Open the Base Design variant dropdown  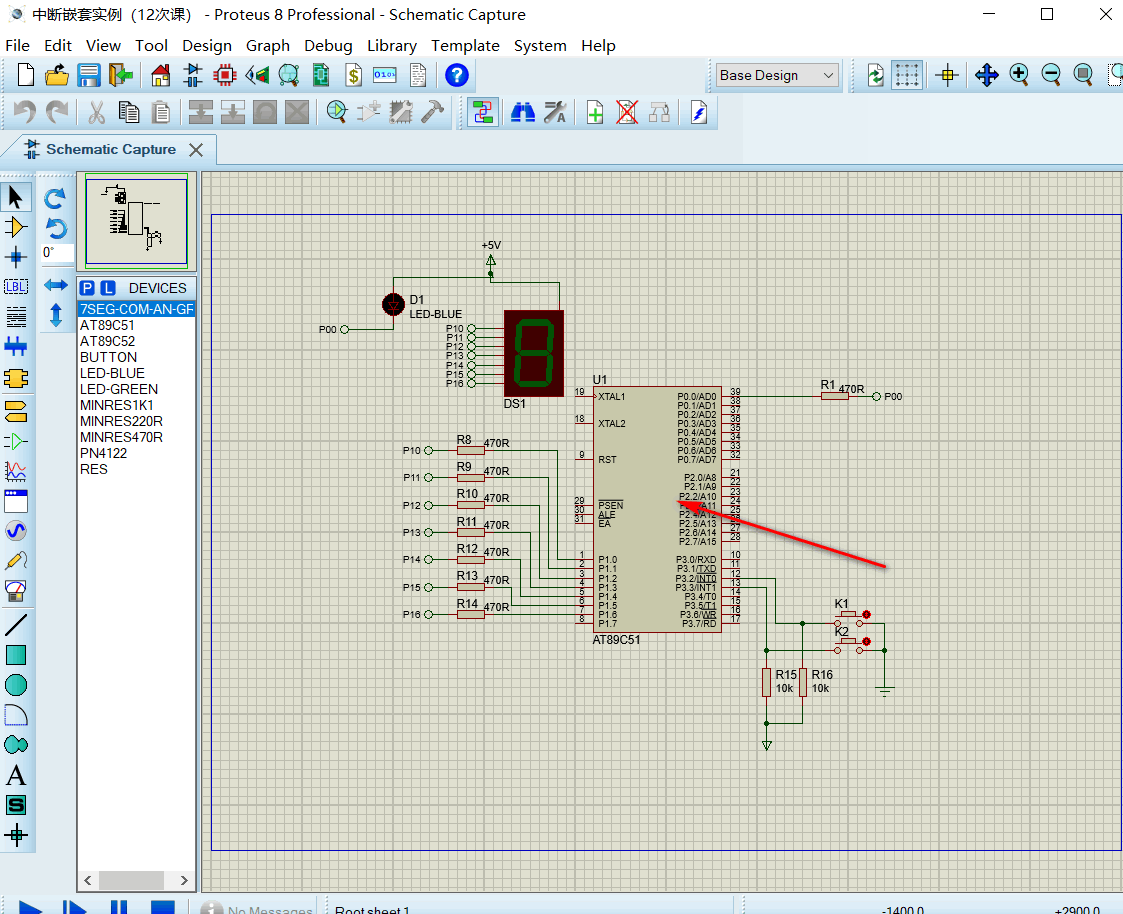click(x=778, y=75)
